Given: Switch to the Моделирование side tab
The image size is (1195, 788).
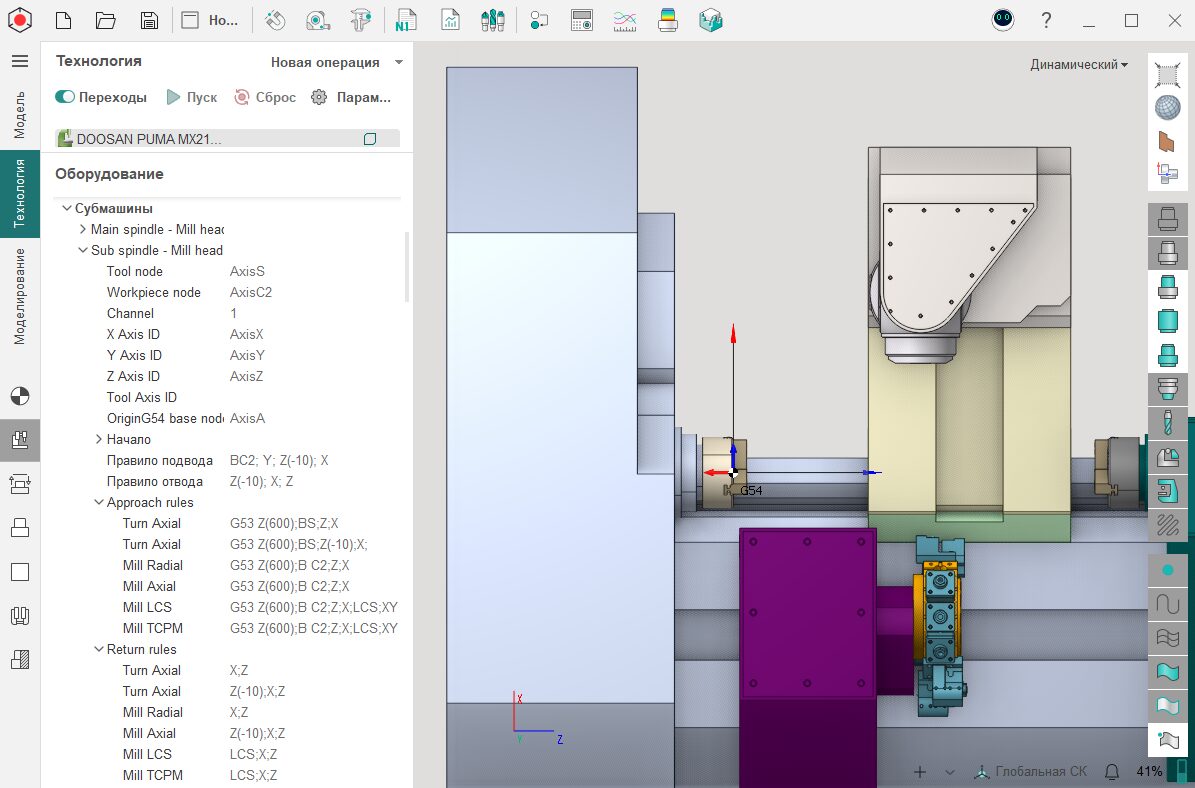Looking at the screenshot, I should tap(19, 296).
